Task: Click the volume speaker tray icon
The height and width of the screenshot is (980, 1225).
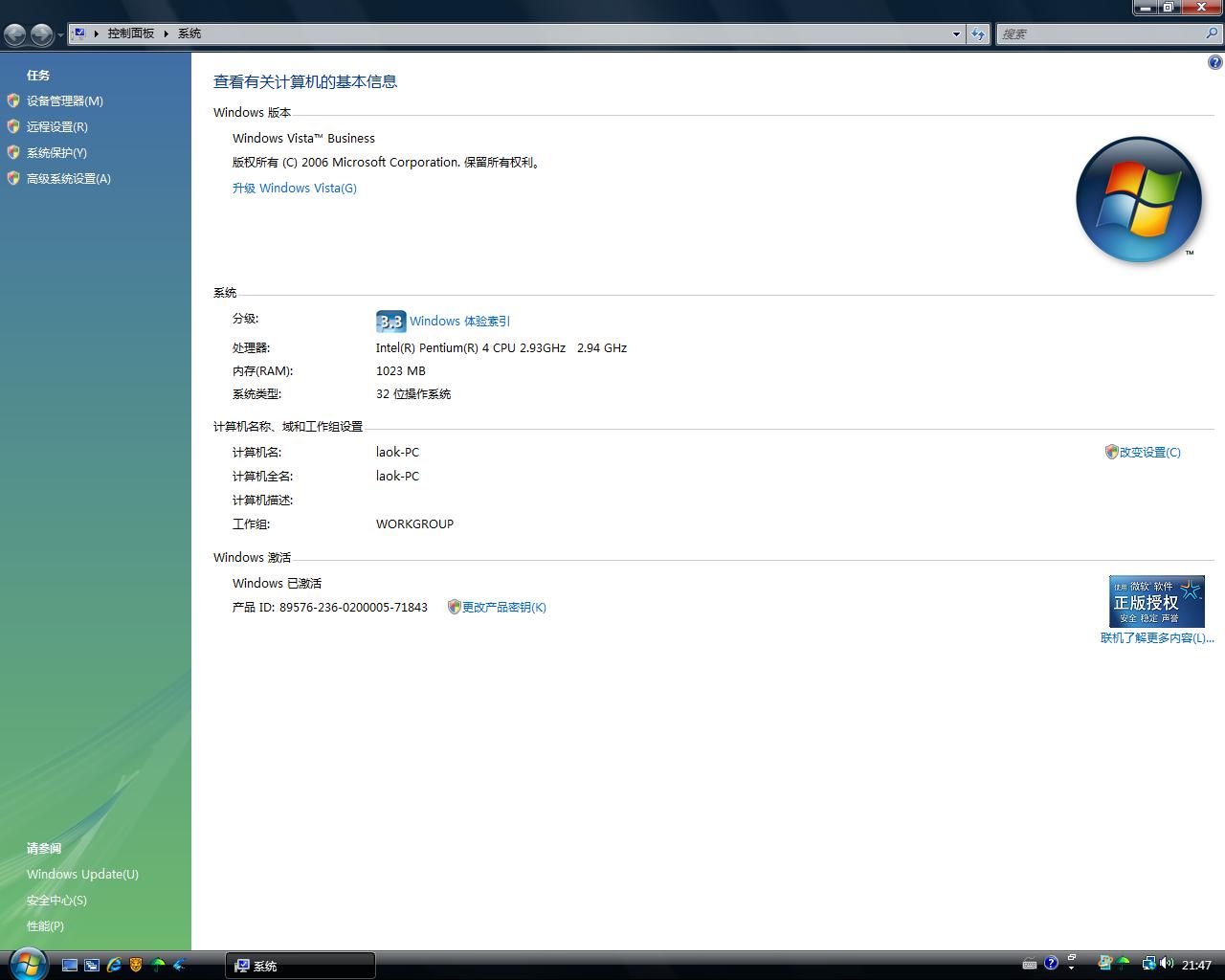Action: tap(1168, 964)
